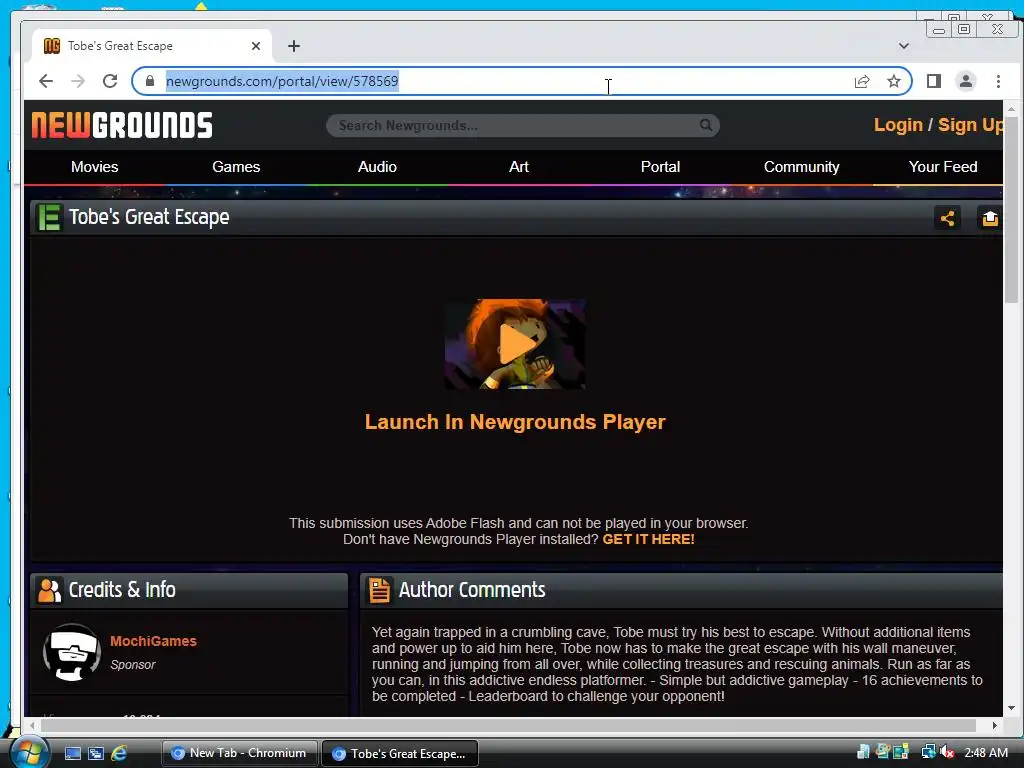The height and width of the screenshot is (768, 1024).
Task: Click the Author Comments document icon
Action: pos(379,590)
